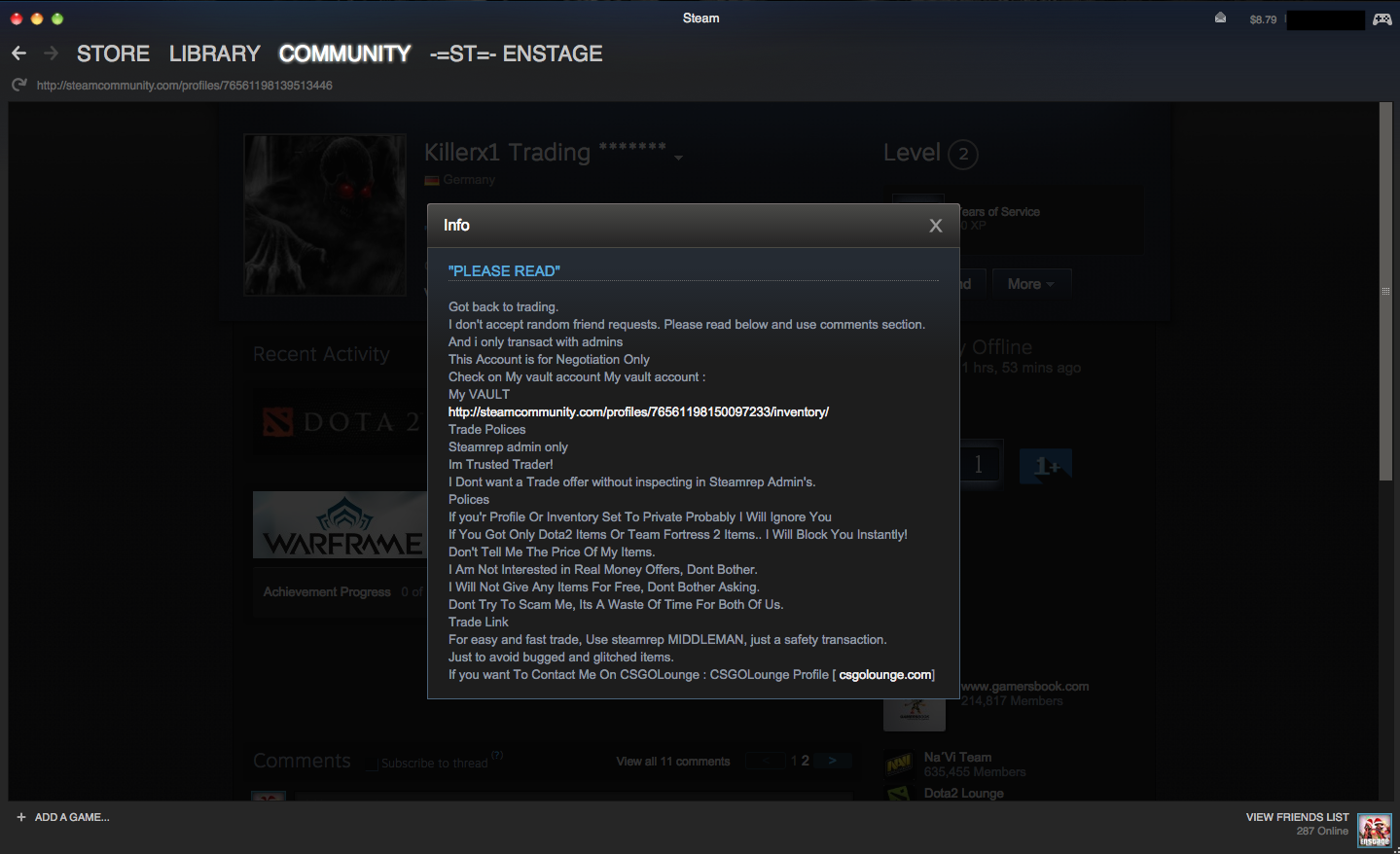Click the Na'Vi Team group icon
1400x854 pixels.
[x=899, y=765]
